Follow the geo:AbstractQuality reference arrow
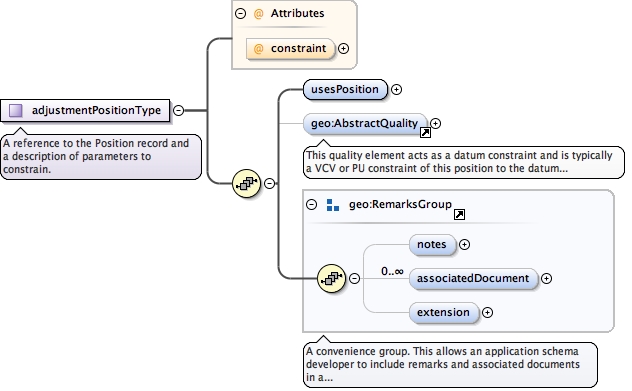This screenshot has height=391, width=632. [425, 133]
